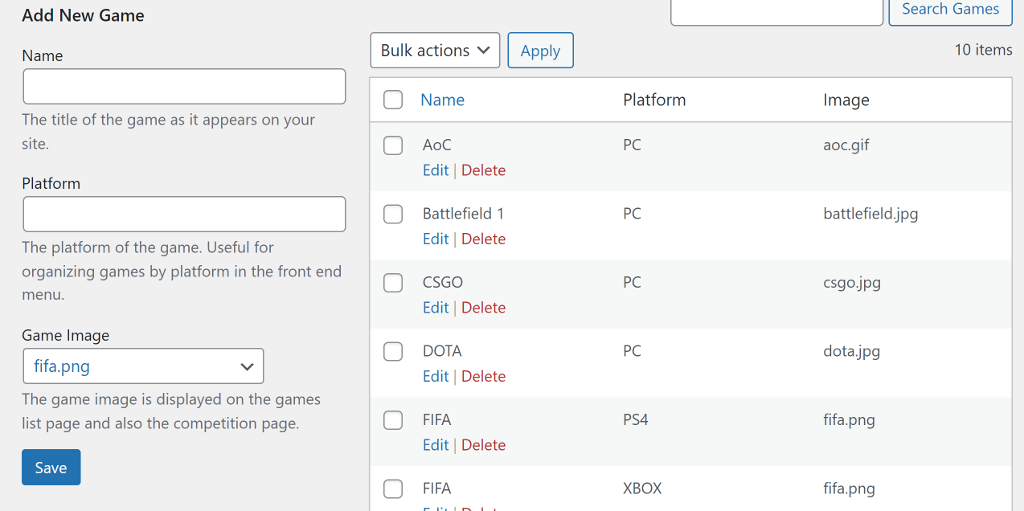
Task: Delete the CSGO game
Action: point(483,308)
